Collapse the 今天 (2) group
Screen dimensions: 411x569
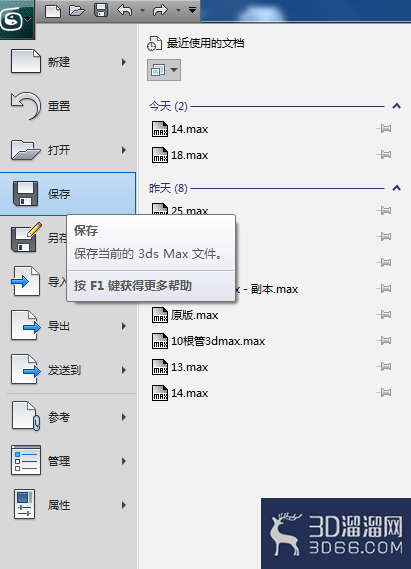pos(396,106)
